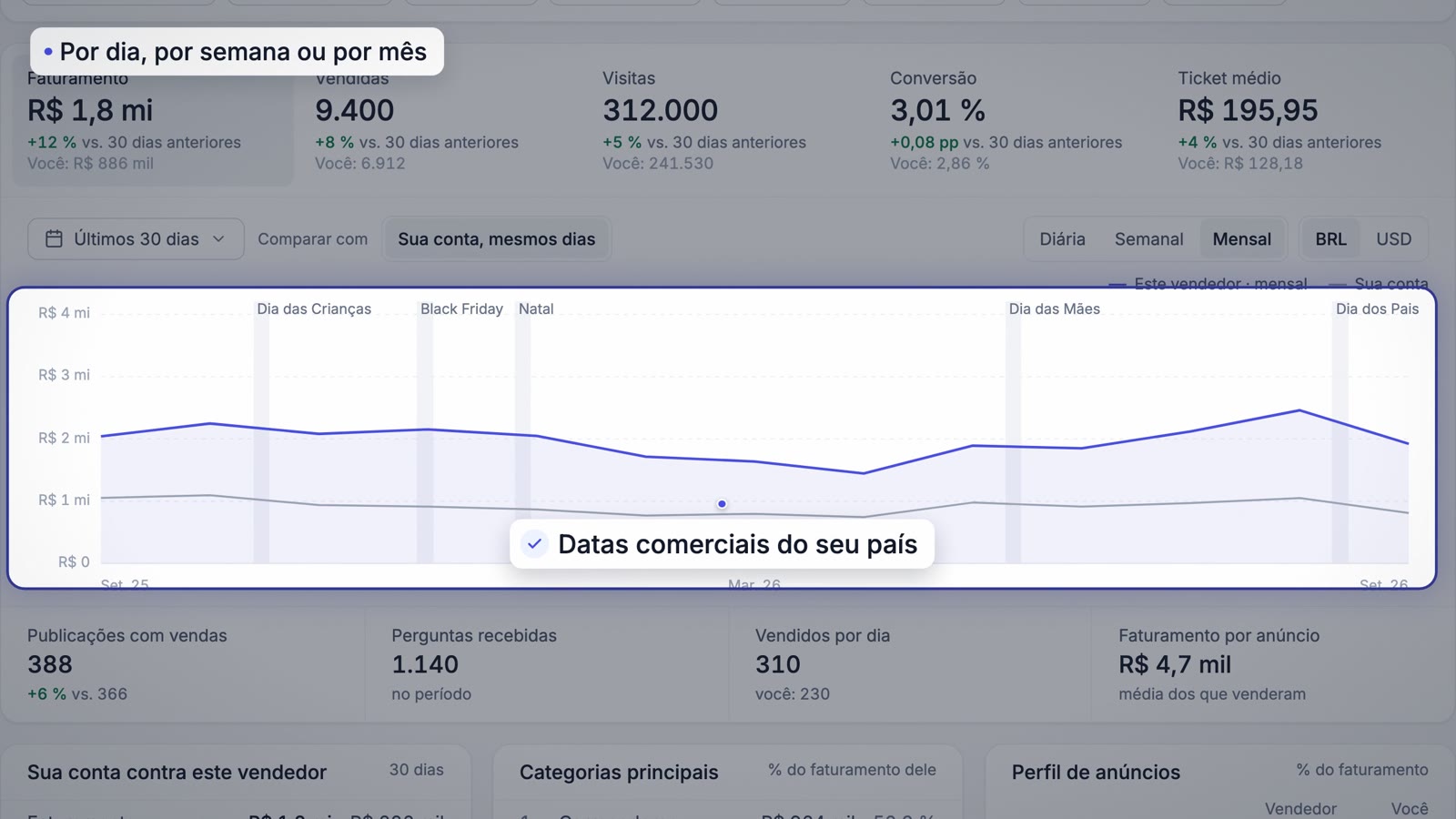Click the Dia das Crianças marker
The height and width of the screenshot is (819, 1456).
tap(314, 309)
